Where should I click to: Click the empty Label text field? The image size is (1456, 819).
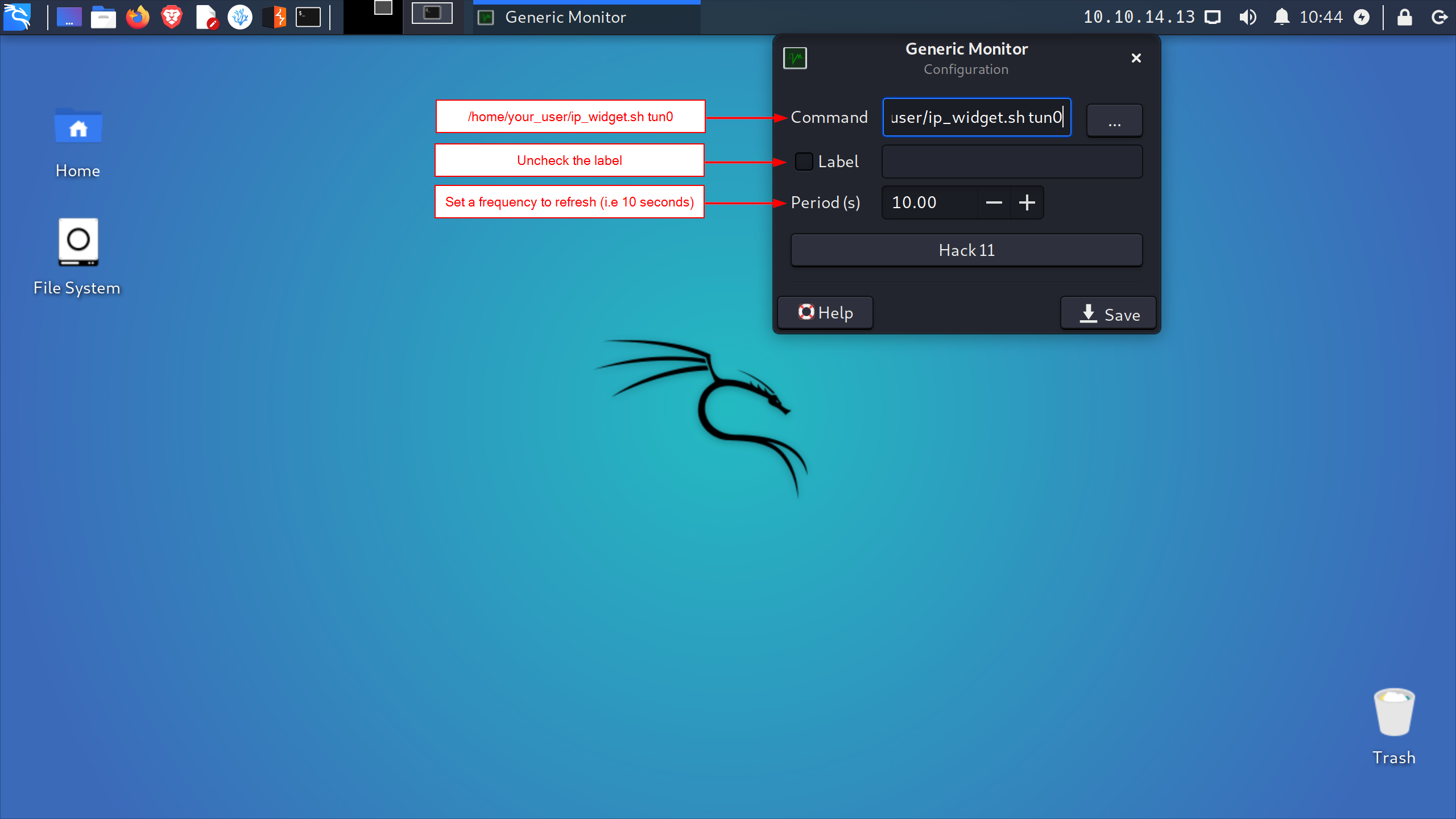click(1012, 162)
